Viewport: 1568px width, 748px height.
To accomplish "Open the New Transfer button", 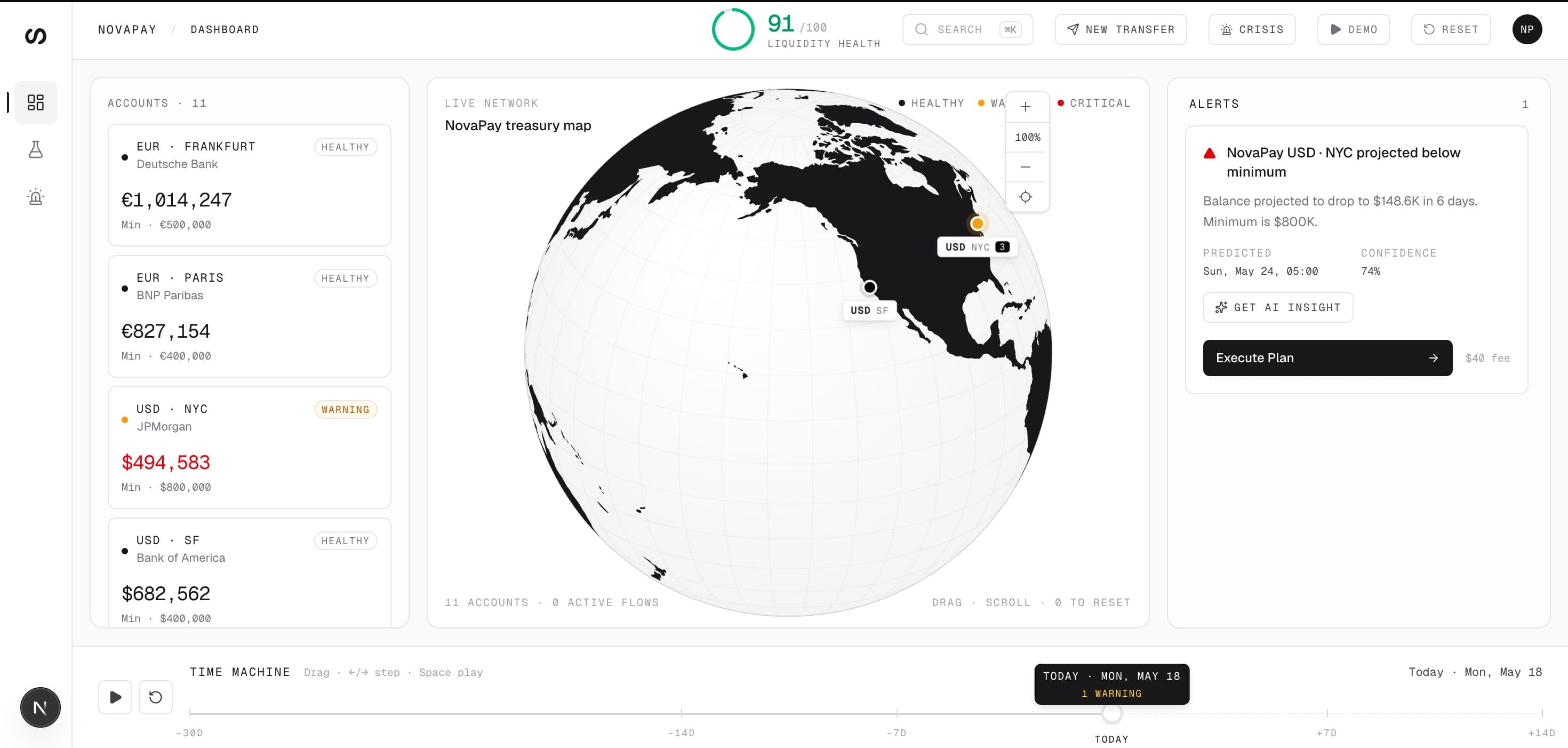I will tap(1121, 29).
